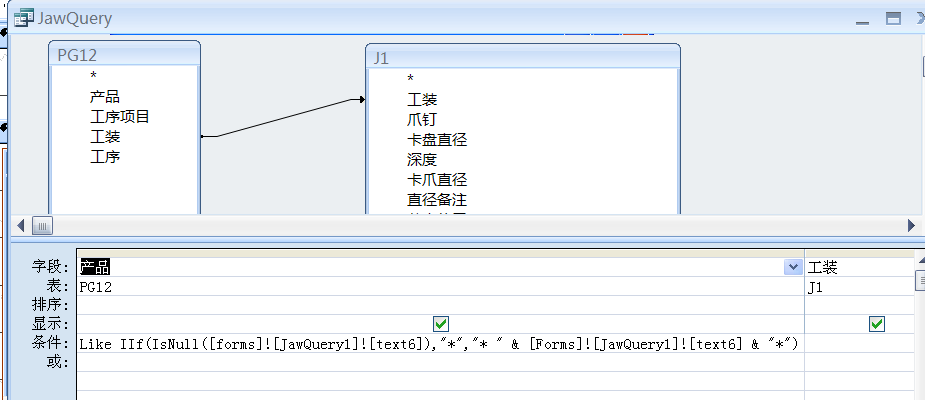Click the Like IIf criteria cell
Image resolution: width=925 pixels, height=400 pixels.
coord(440,343)
